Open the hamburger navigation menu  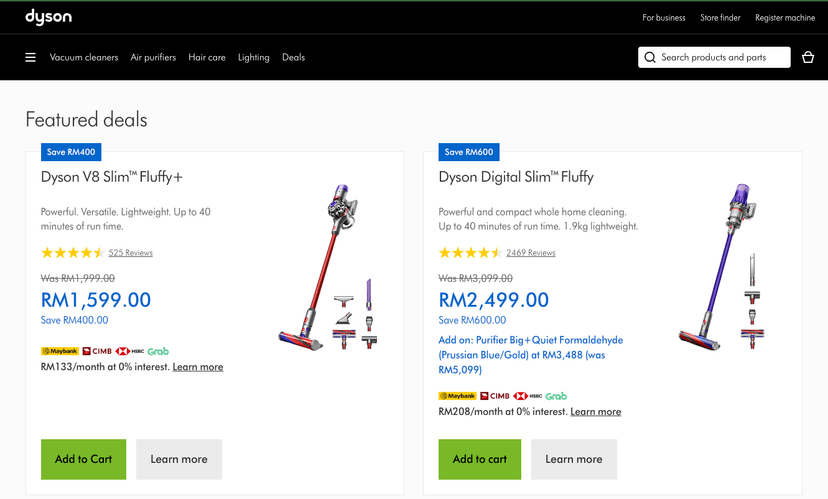click(x=30, y=57)
